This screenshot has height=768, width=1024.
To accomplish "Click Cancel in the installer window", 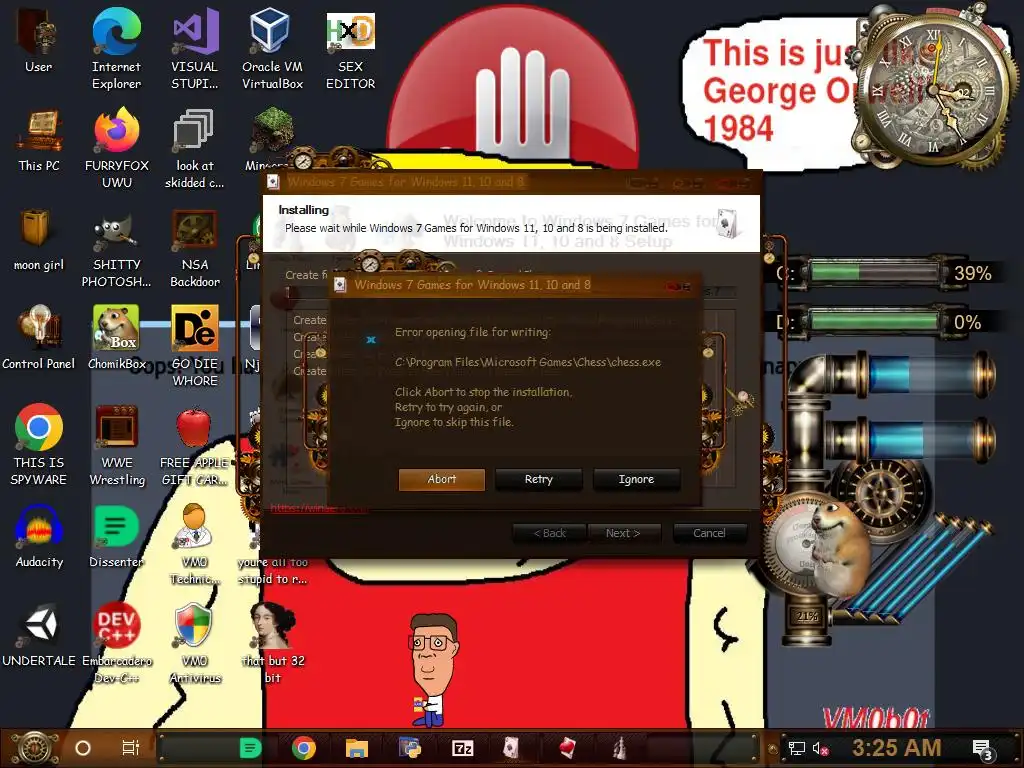I will tap(709, 534).
